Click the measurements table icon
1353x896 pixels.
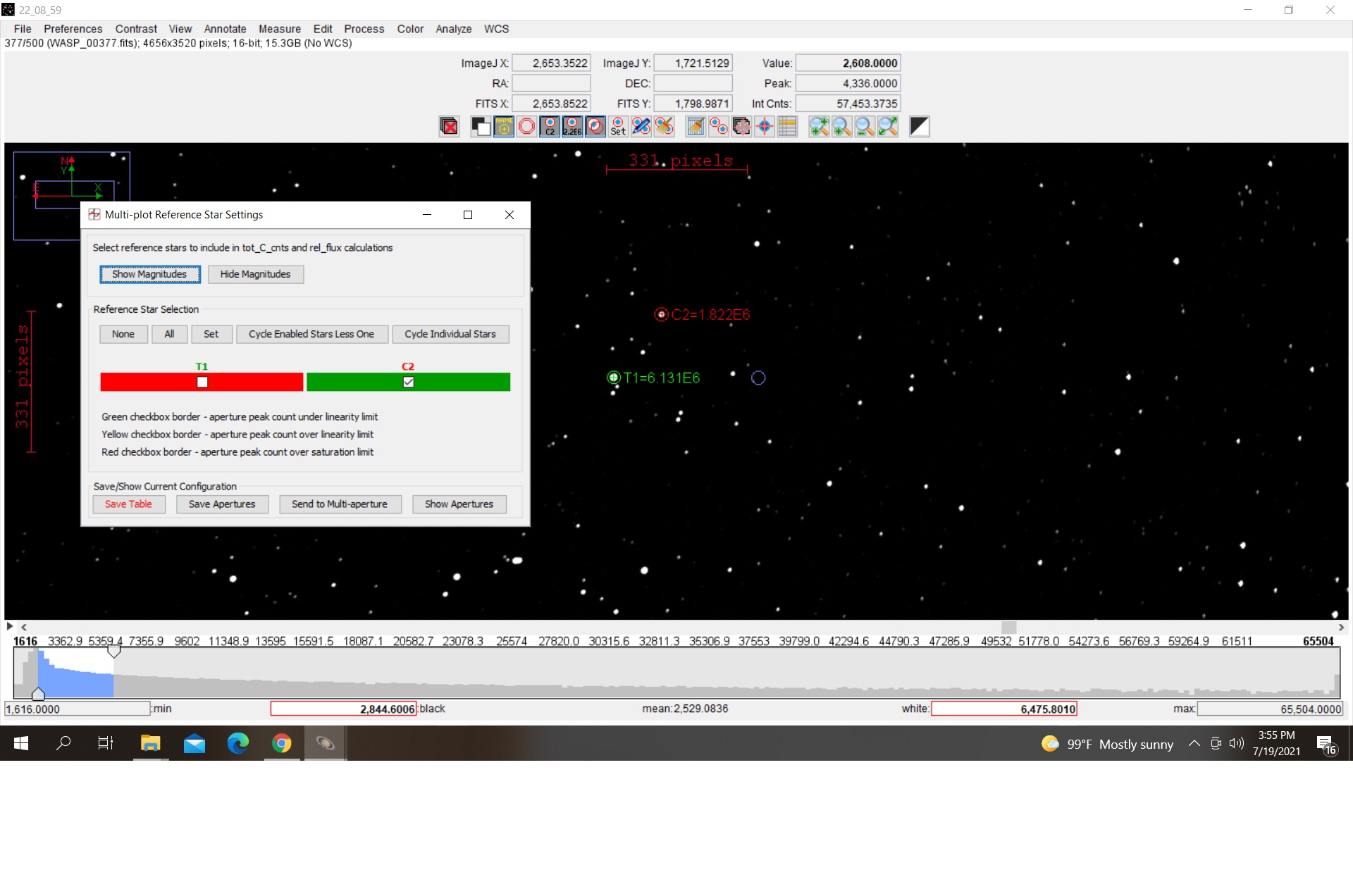787,127
